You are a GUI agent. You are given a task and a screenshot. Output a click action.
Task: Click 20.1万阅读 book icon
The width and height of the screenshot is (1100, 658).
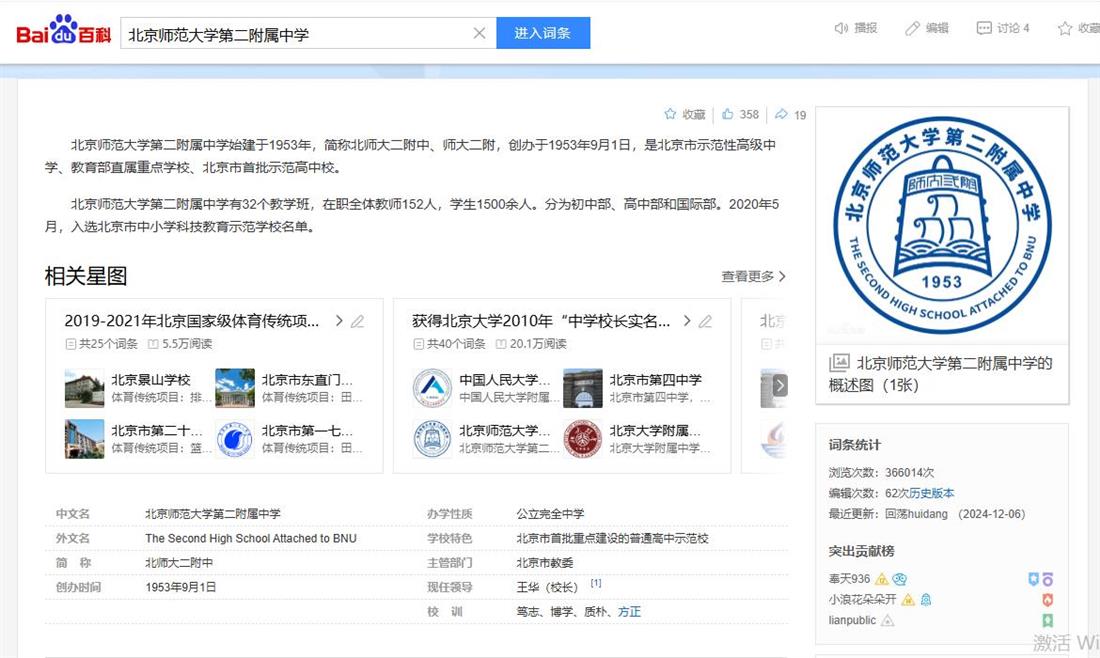pos(501,344)
